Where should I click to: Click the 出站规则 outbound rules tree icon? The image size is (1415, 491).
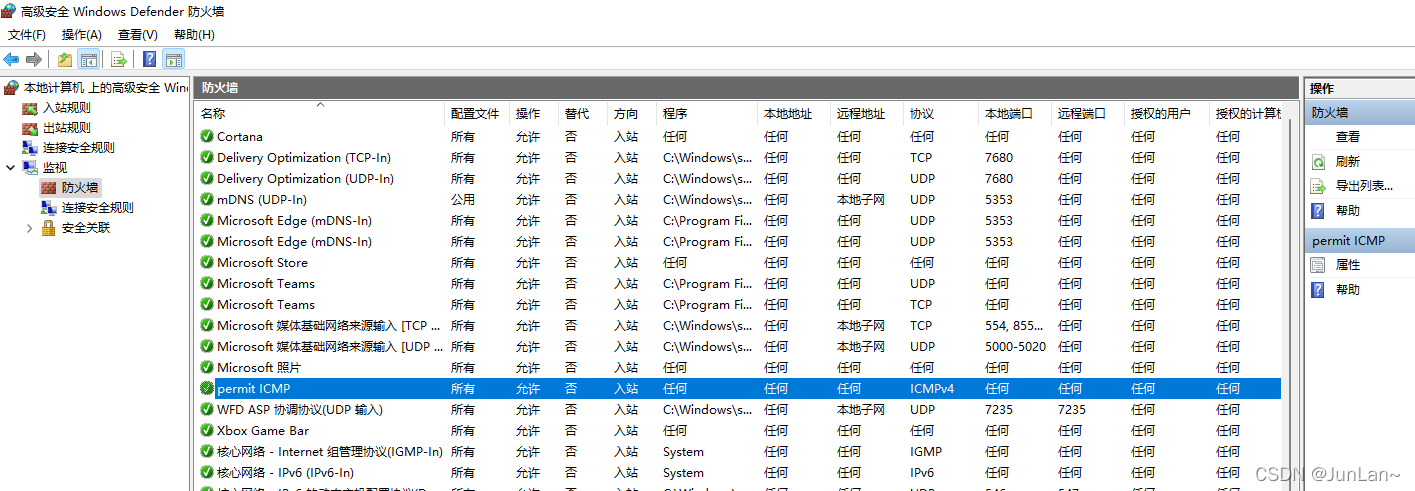tap(30, 127)
